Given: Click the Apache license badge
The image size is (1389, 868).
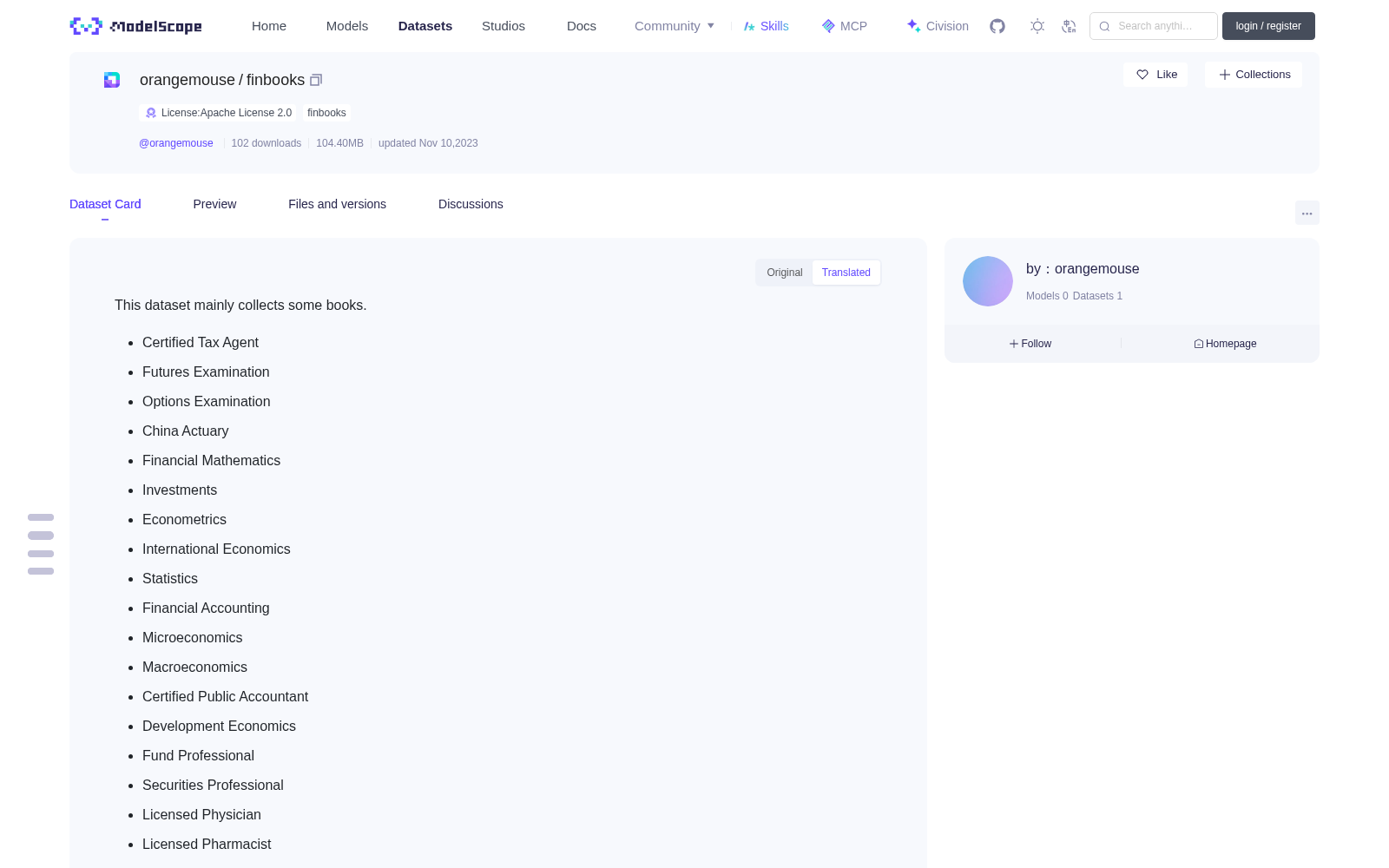Looking at the screenshot, I should pyautogui.click(x=218, y=113).
